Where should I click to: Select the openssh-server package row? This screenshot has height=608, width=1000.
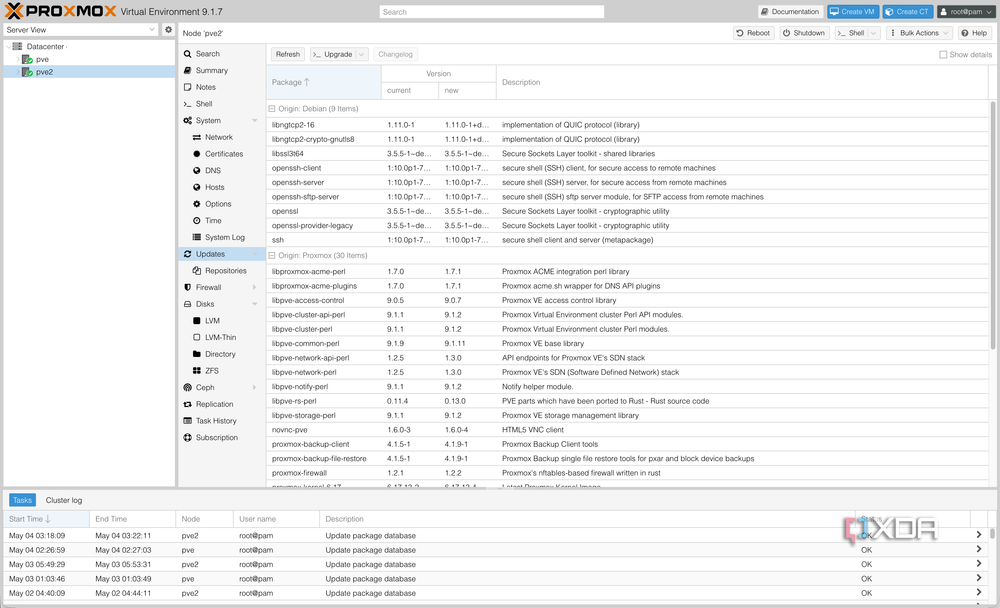628,182
